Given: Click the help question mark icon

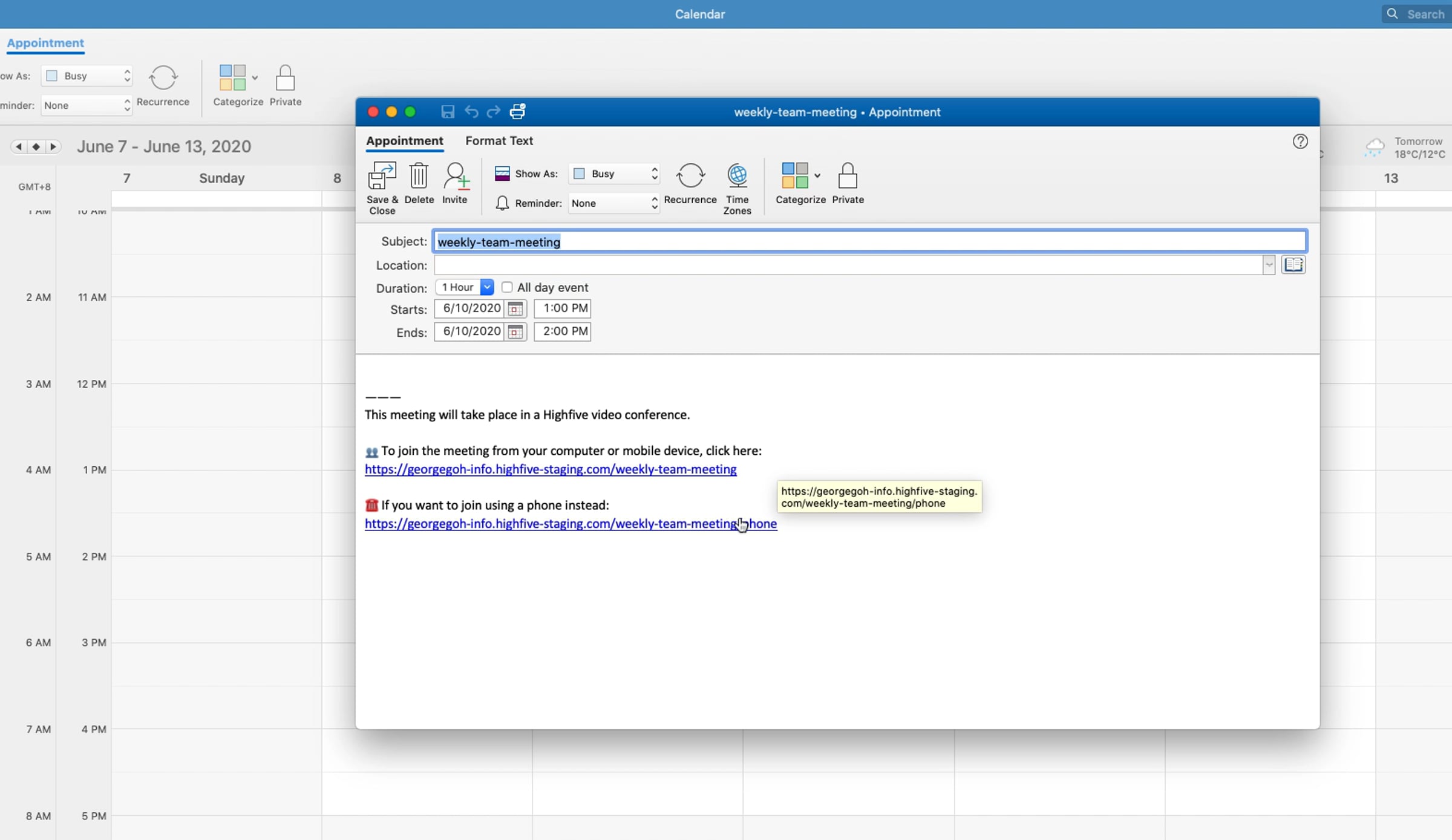Looking at the screenshot, I should [1300, 142].
